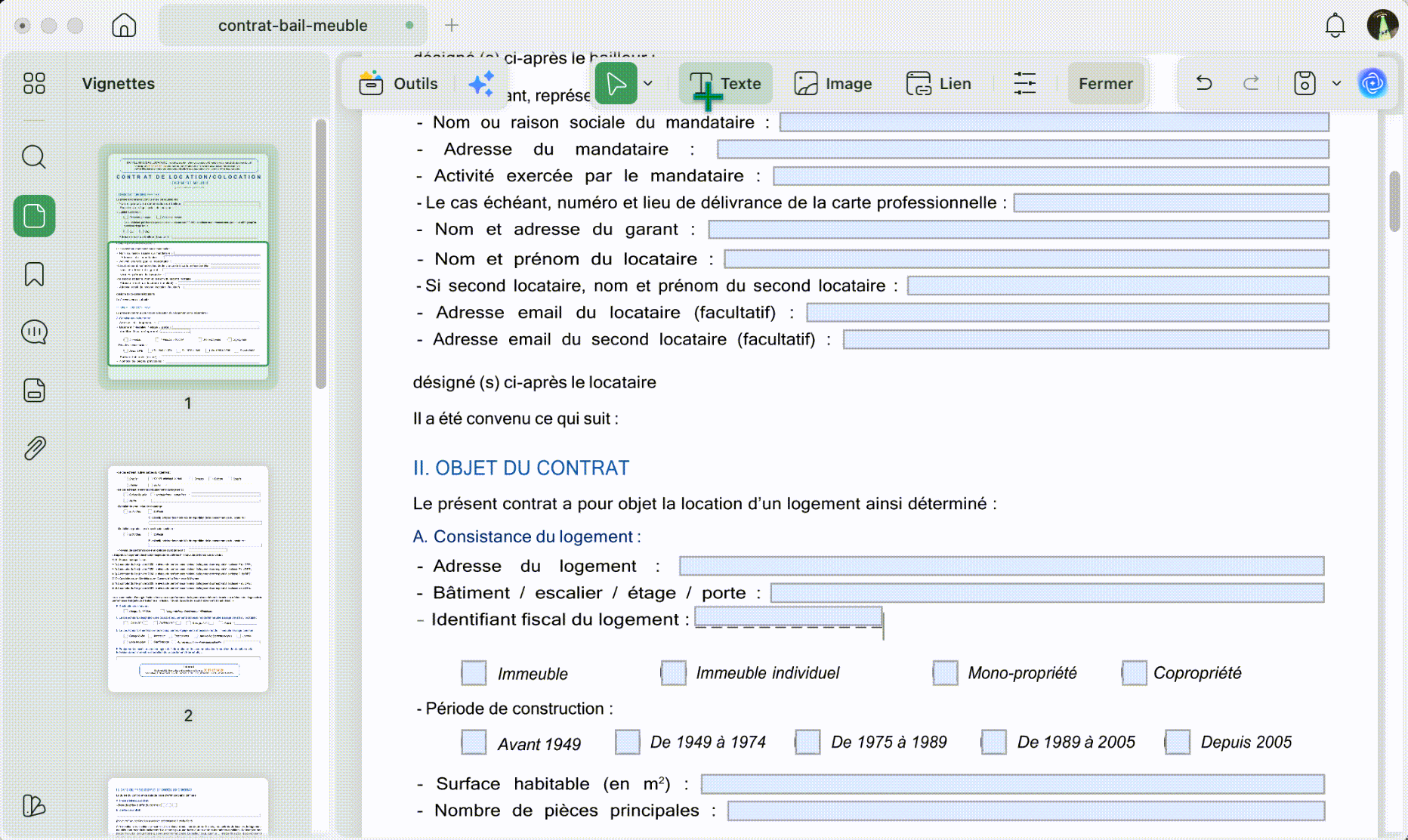Screen dimensions: 1408x840
Task: Click the Vignettes panel title
Action: [119, 83]
